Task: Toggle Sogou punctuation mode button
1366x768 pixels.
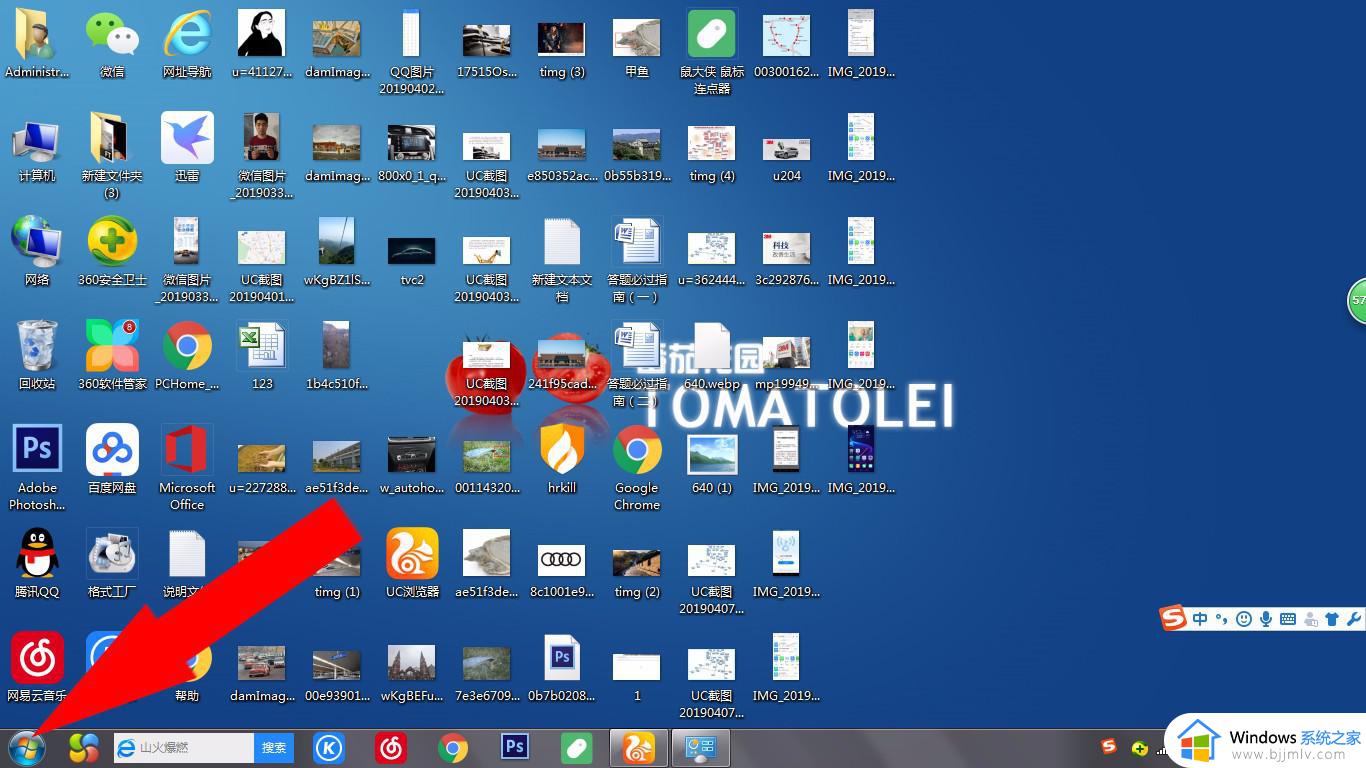Action: 1221,619
